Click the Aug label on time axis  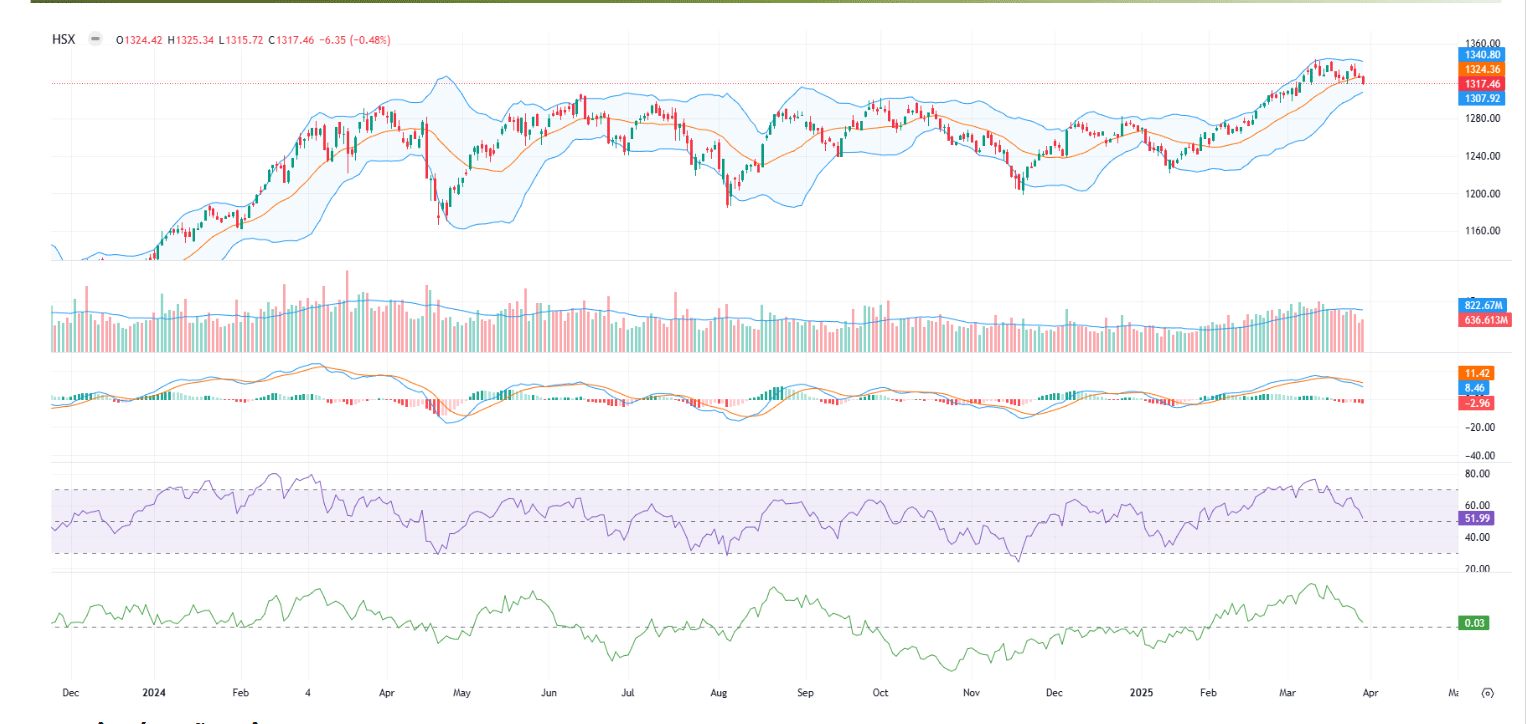pos(718,692)
